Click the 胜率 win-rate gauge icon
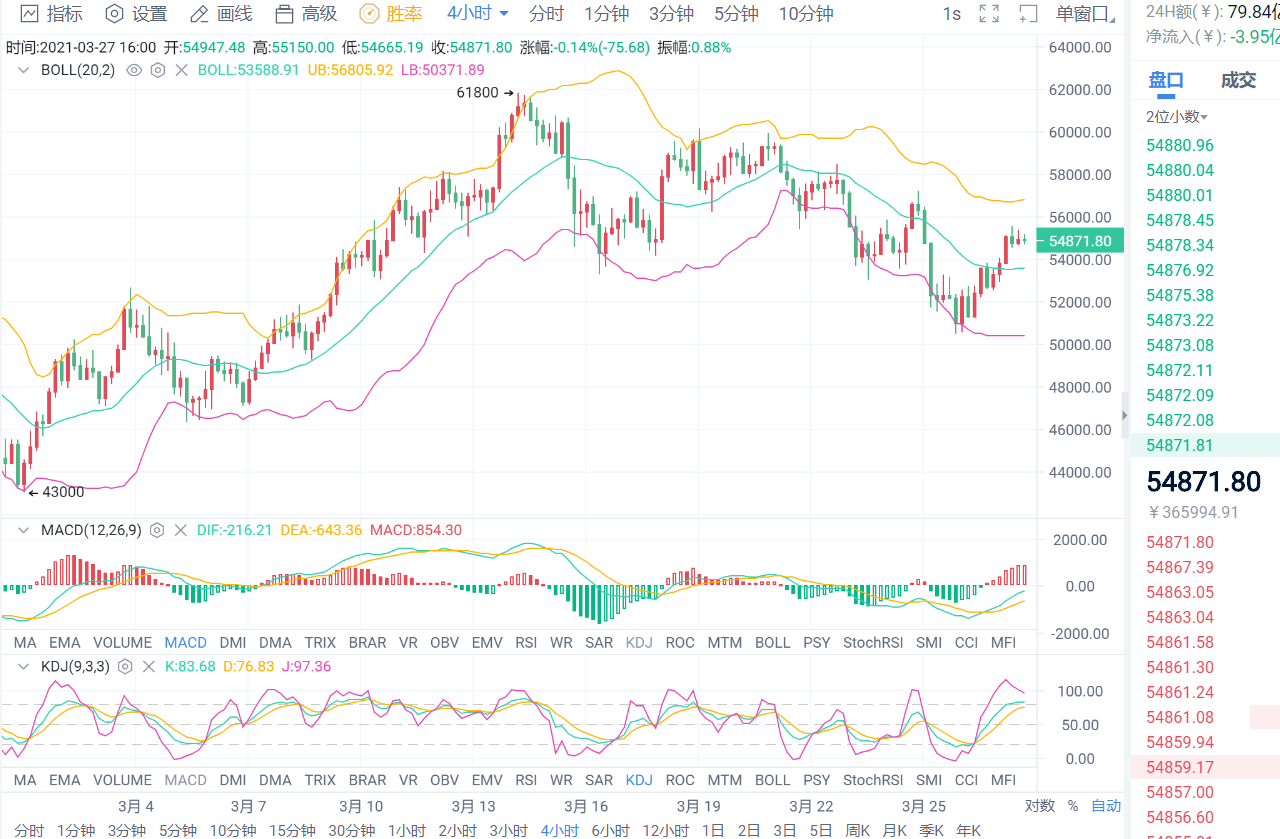Image resolution: width=1280 pixels, height=839 pixels. [x=369, y=14]
